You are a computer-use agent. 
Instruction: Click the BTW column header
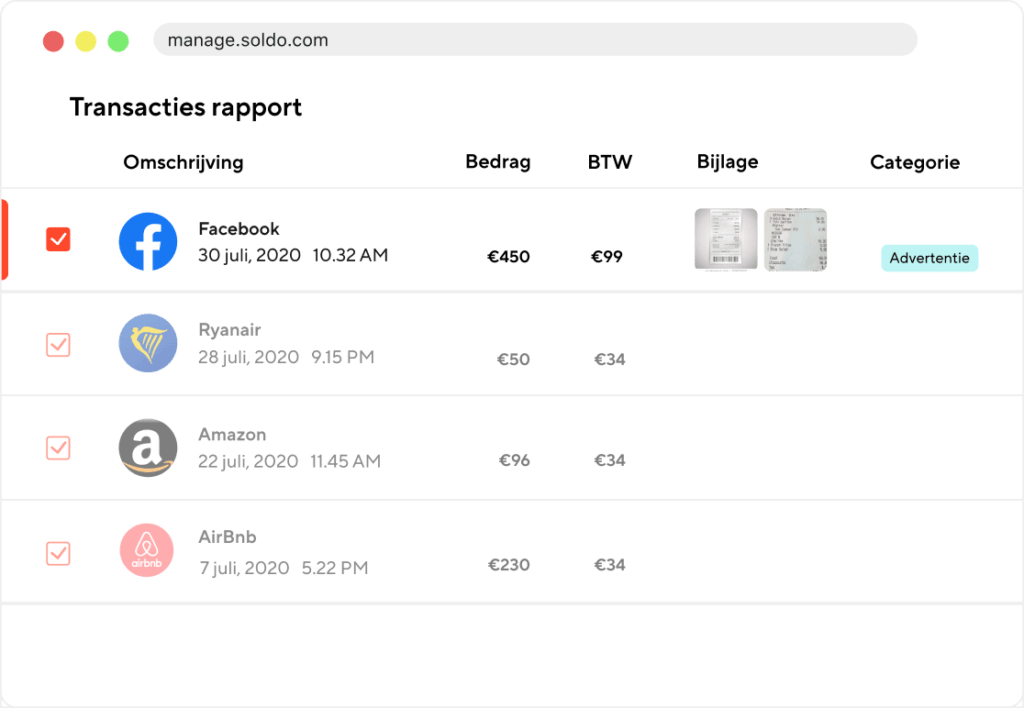610,161
